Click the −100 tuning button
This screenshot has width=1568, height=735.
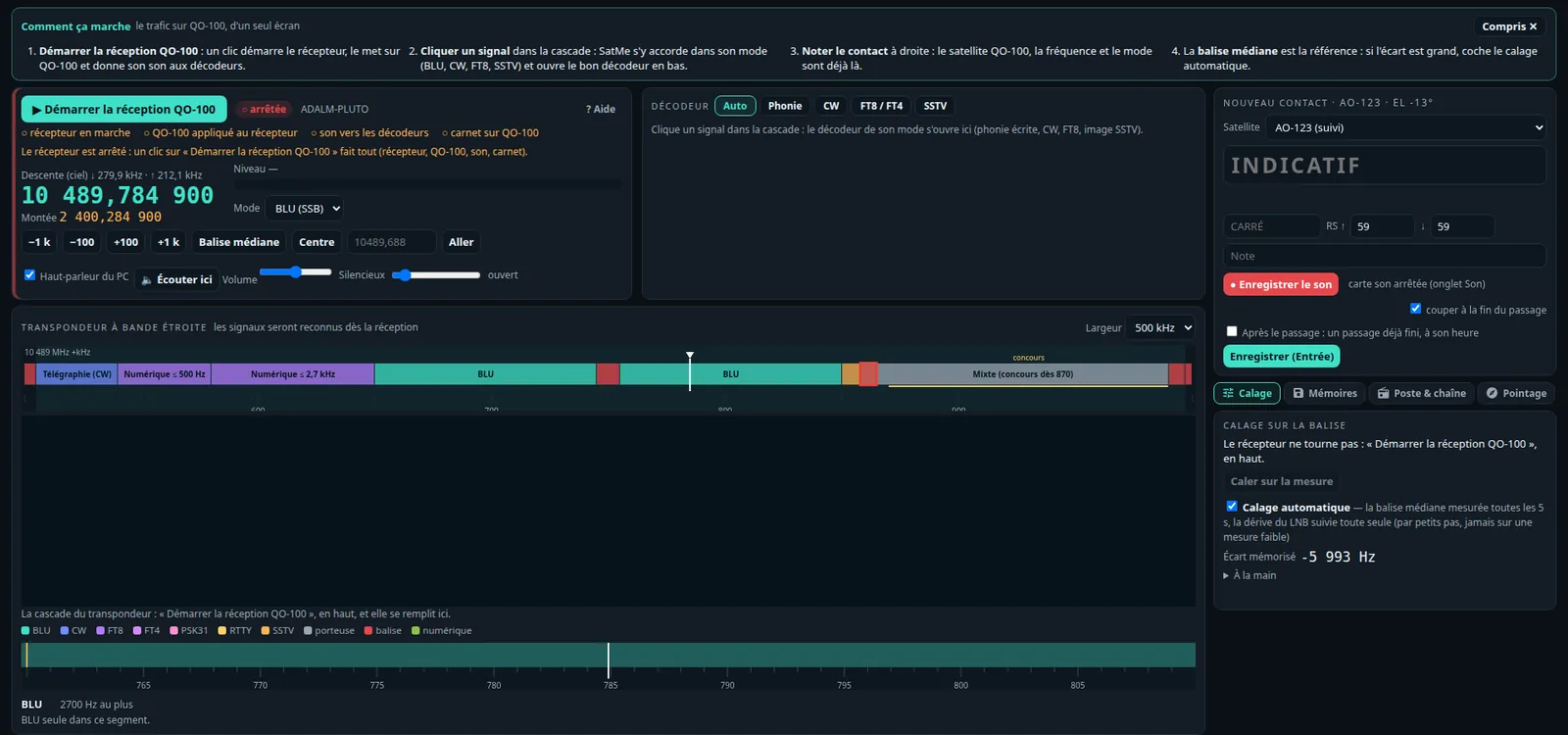click(x=82, y=242)
